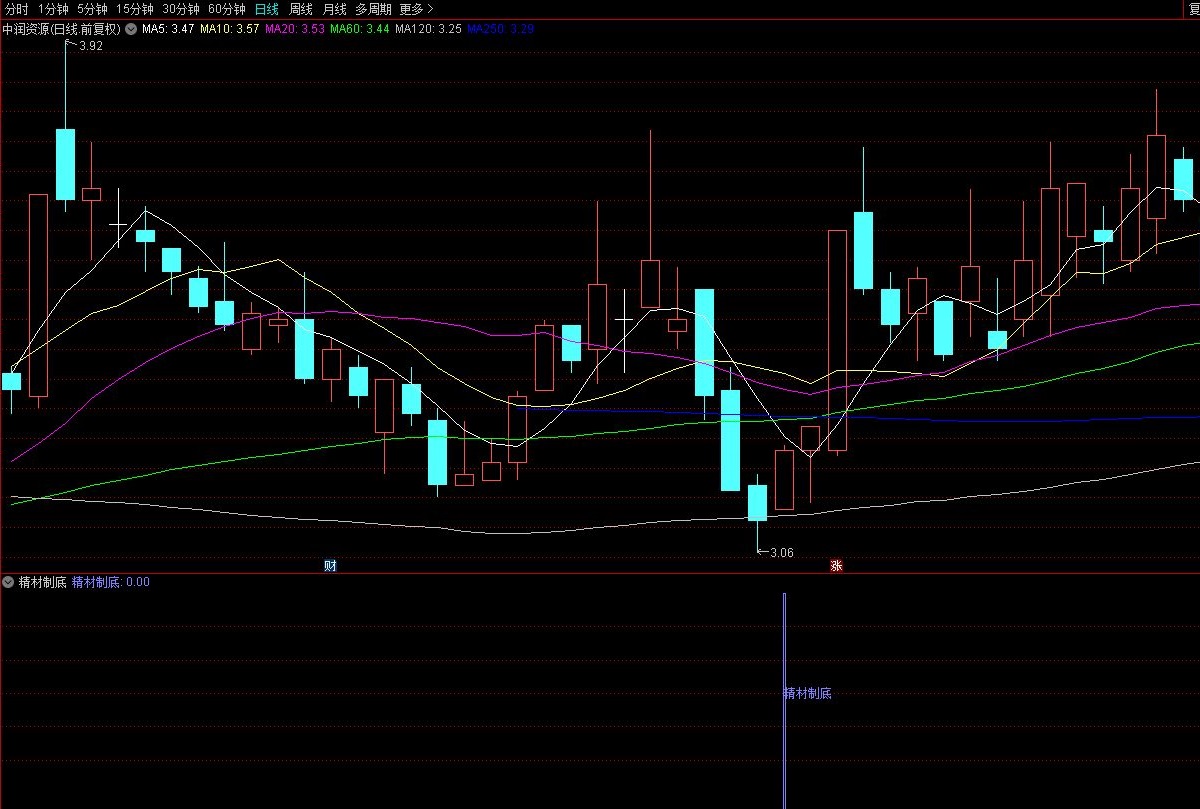Click the MA120: 3.25 indicator label
This screenshot has height=809, width=1200.
click(x=428, y=29)
